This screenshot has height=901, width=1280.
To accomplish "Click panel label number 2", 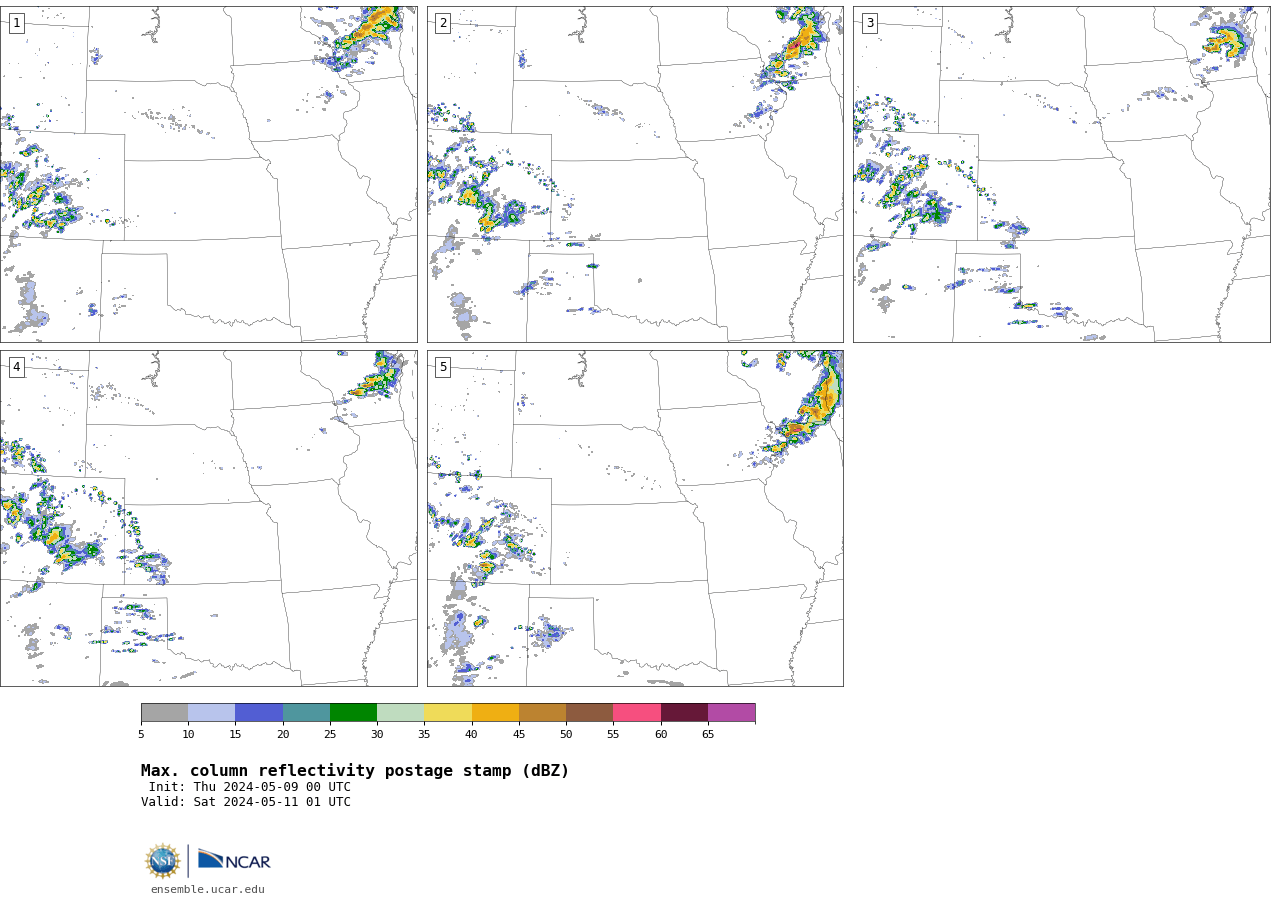I will (443, 23).
